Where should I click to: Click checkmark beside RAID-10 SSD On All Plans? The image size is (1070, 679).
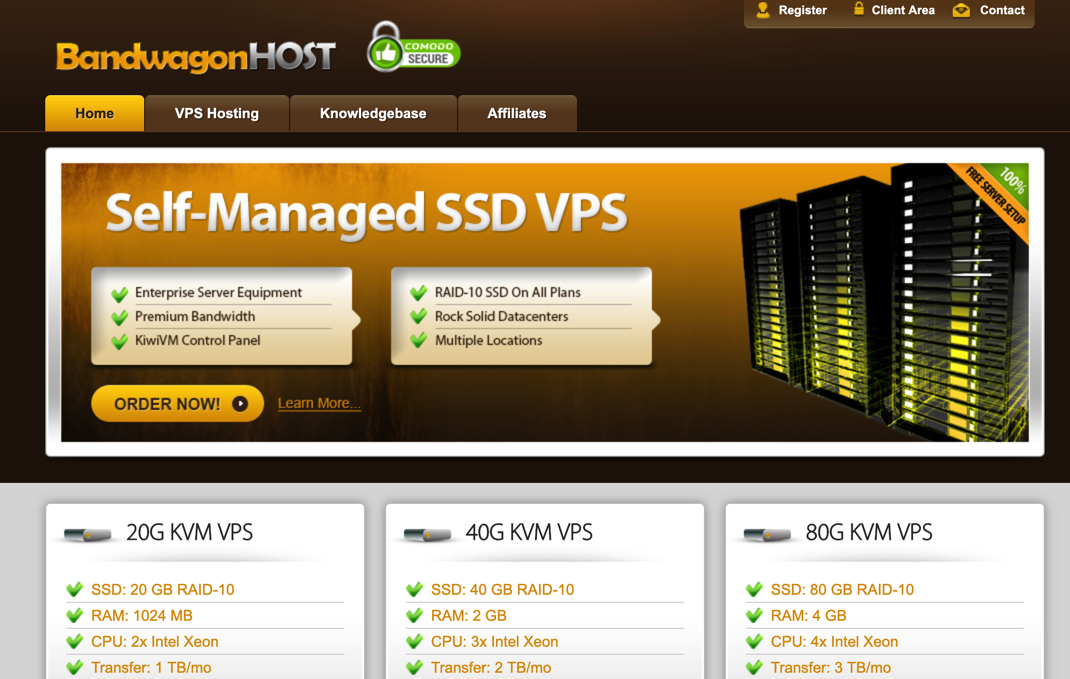point(418,293)
